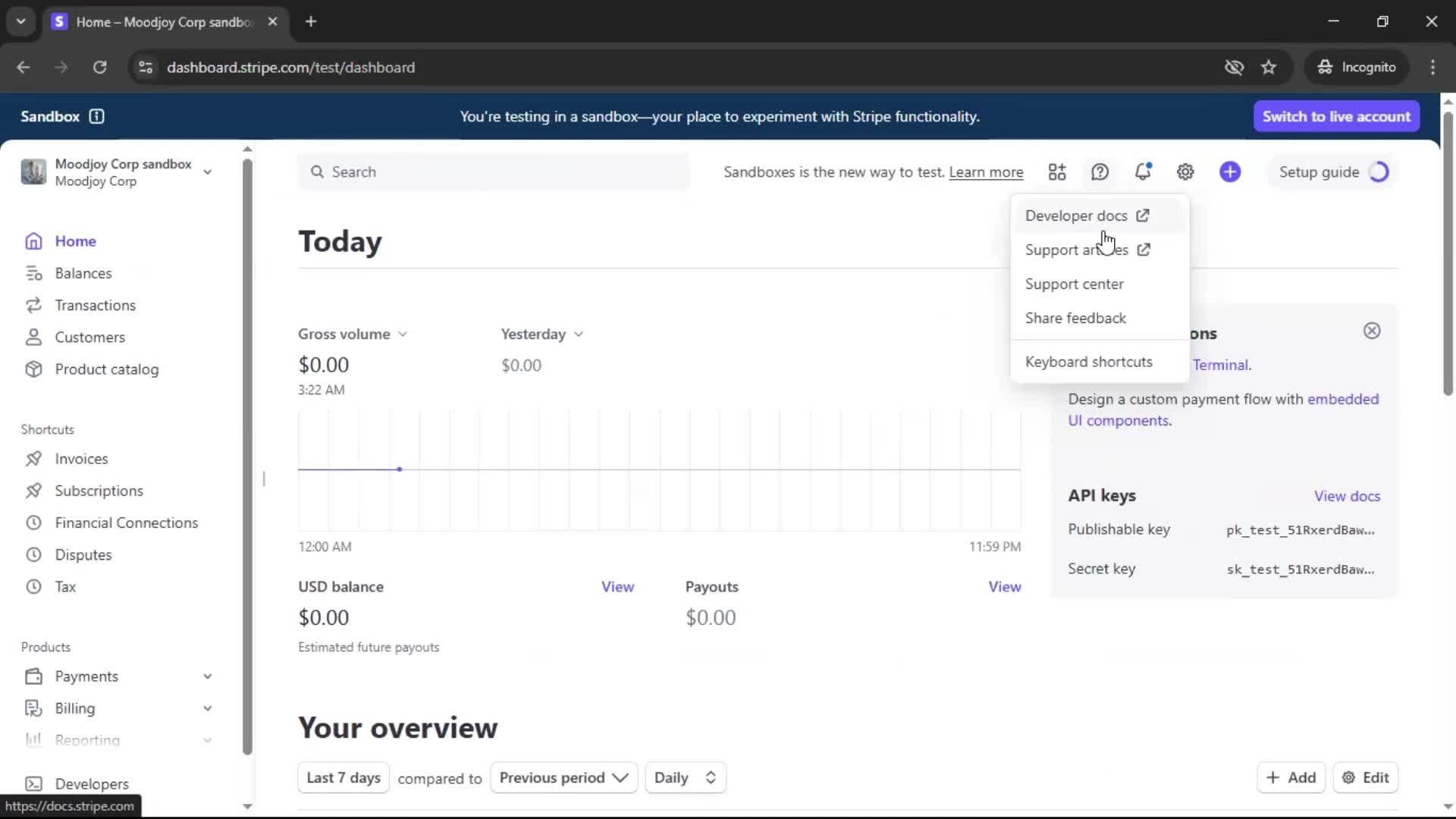This screenshot has height=819, width=1456.
Task: Open the apps grid icon in header
Action: [x=1057, y=172]
